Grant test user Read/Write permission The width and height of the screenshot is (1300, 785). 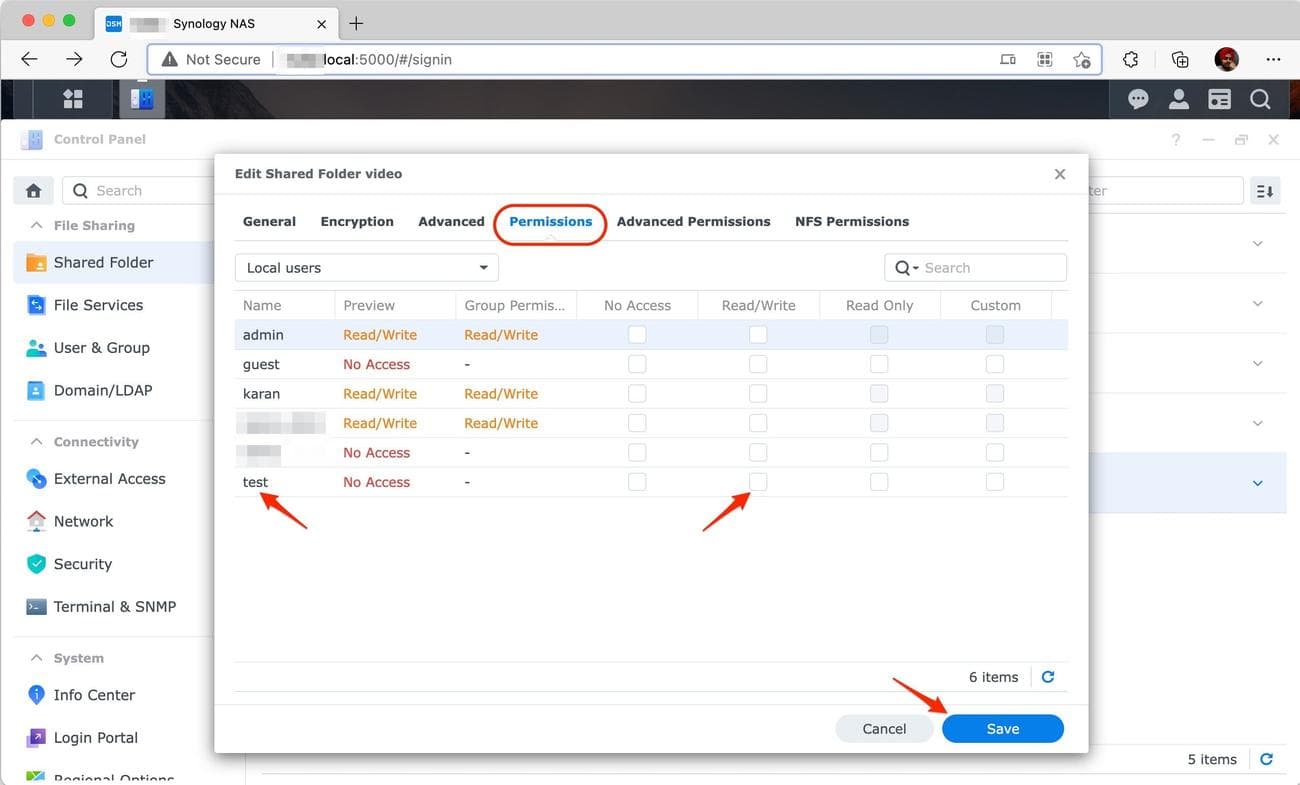[758, 481]
